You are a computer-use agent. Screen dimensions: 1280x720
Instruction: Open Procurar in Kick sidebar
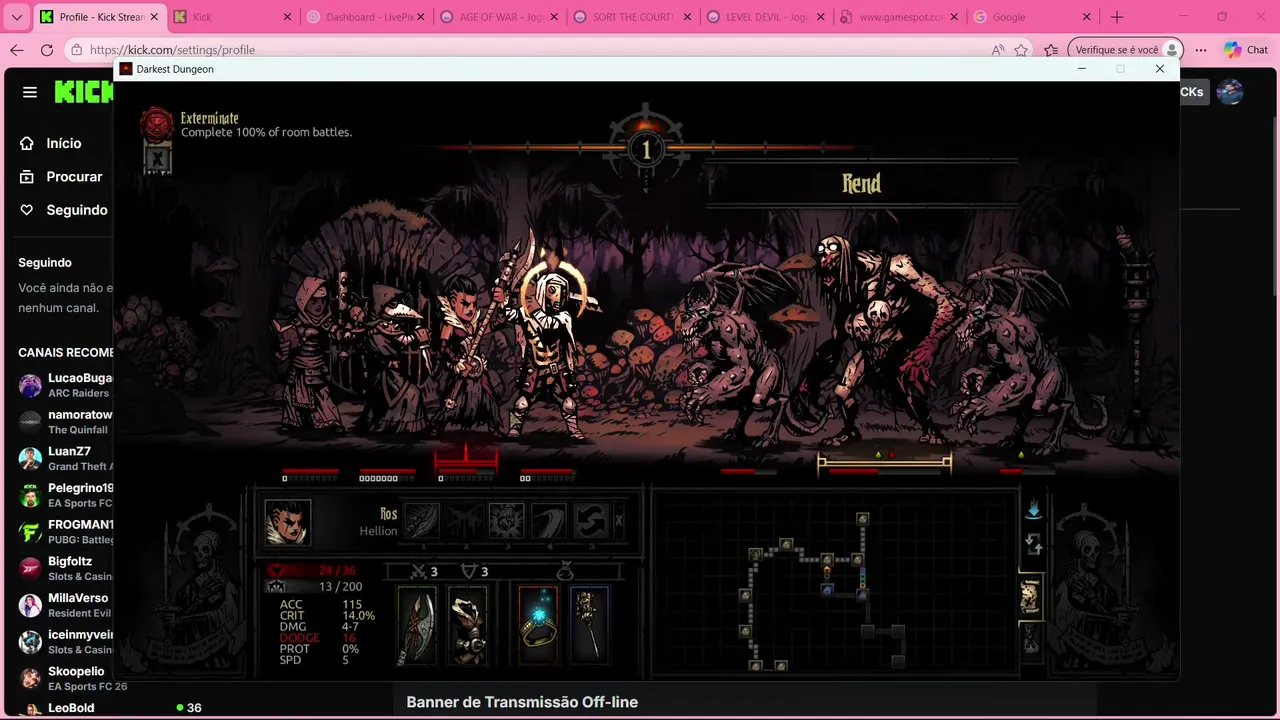(x=61, y=176)
